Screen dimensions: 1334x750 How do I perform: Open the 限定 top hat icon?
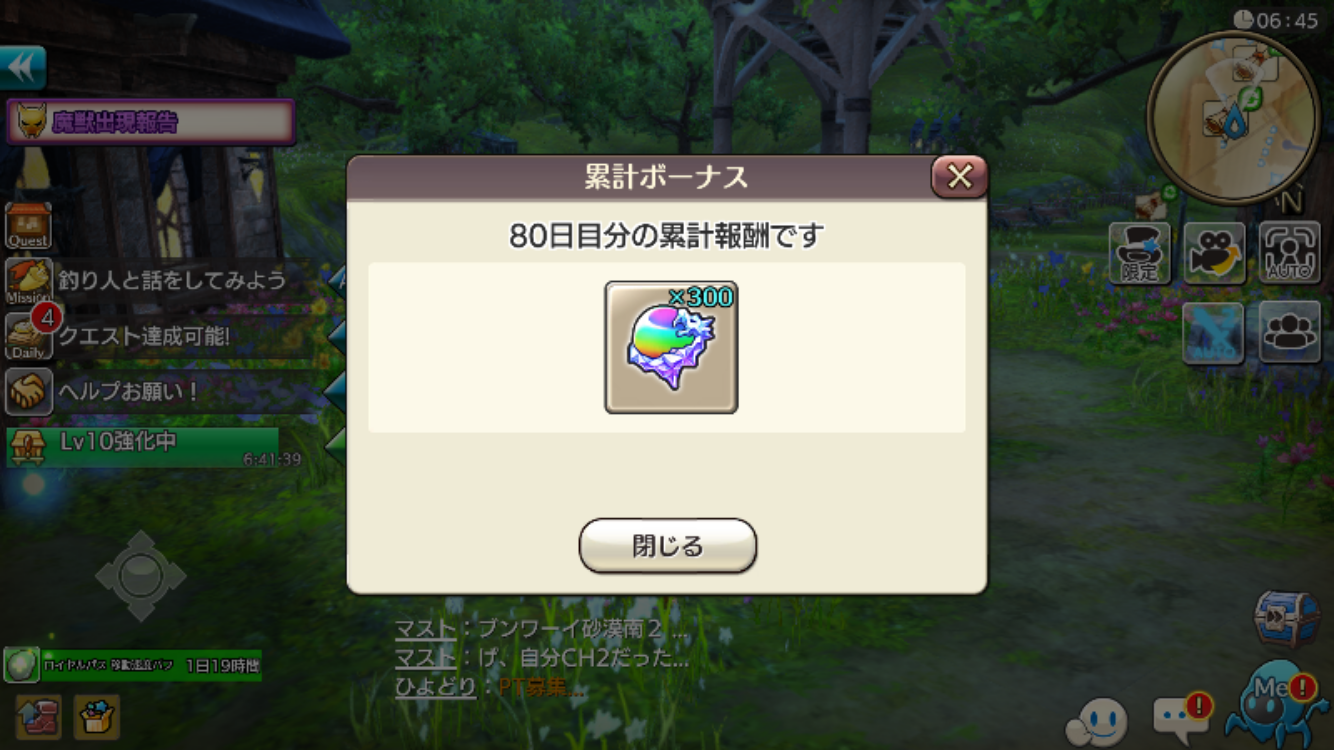coord(1139,253)
